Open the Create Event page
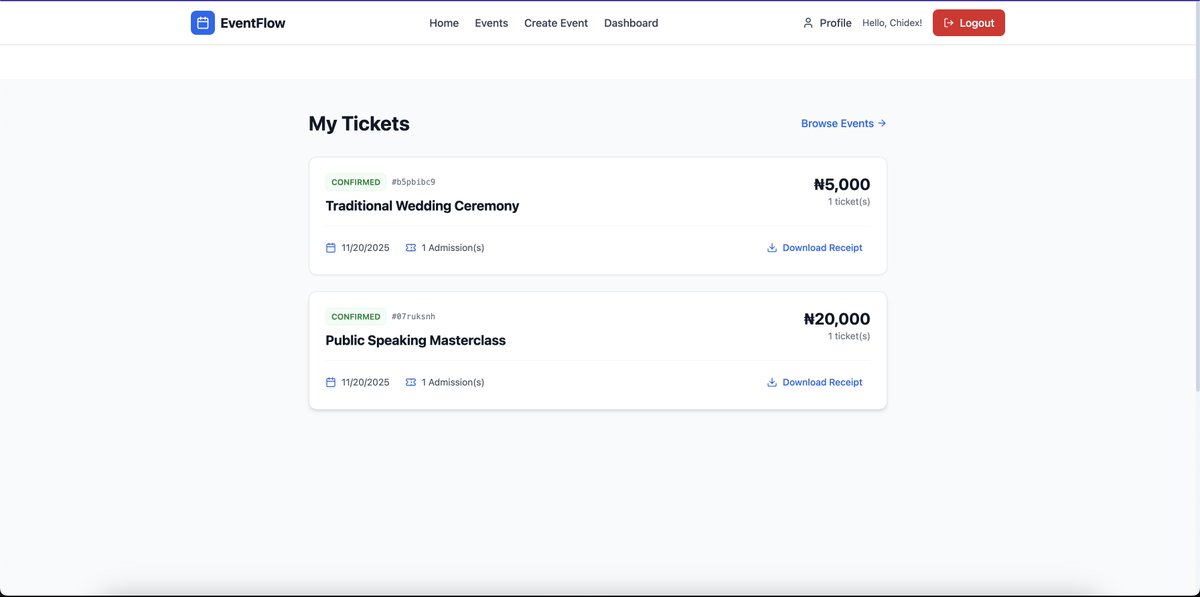Viewport: 1200px width, 597px height. 556,23
